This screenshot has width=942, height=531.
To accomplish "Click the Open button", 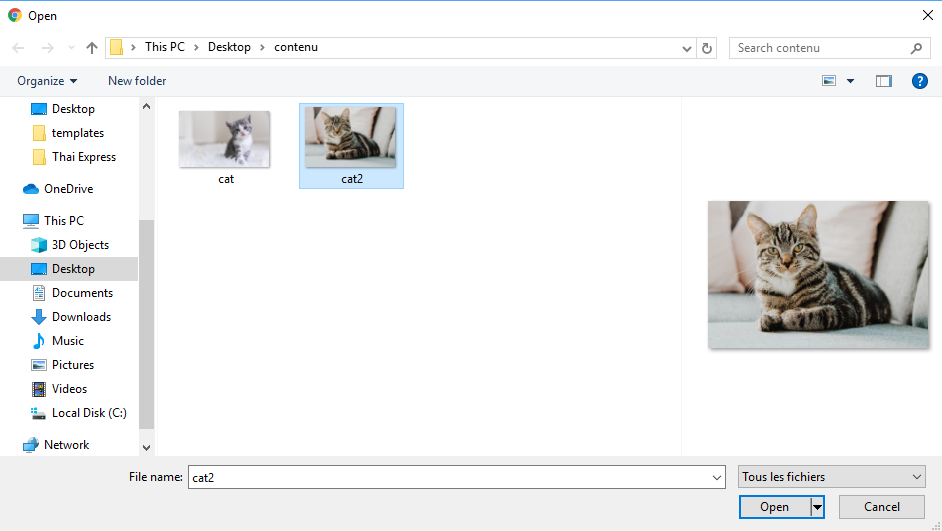I will point(774,507).
